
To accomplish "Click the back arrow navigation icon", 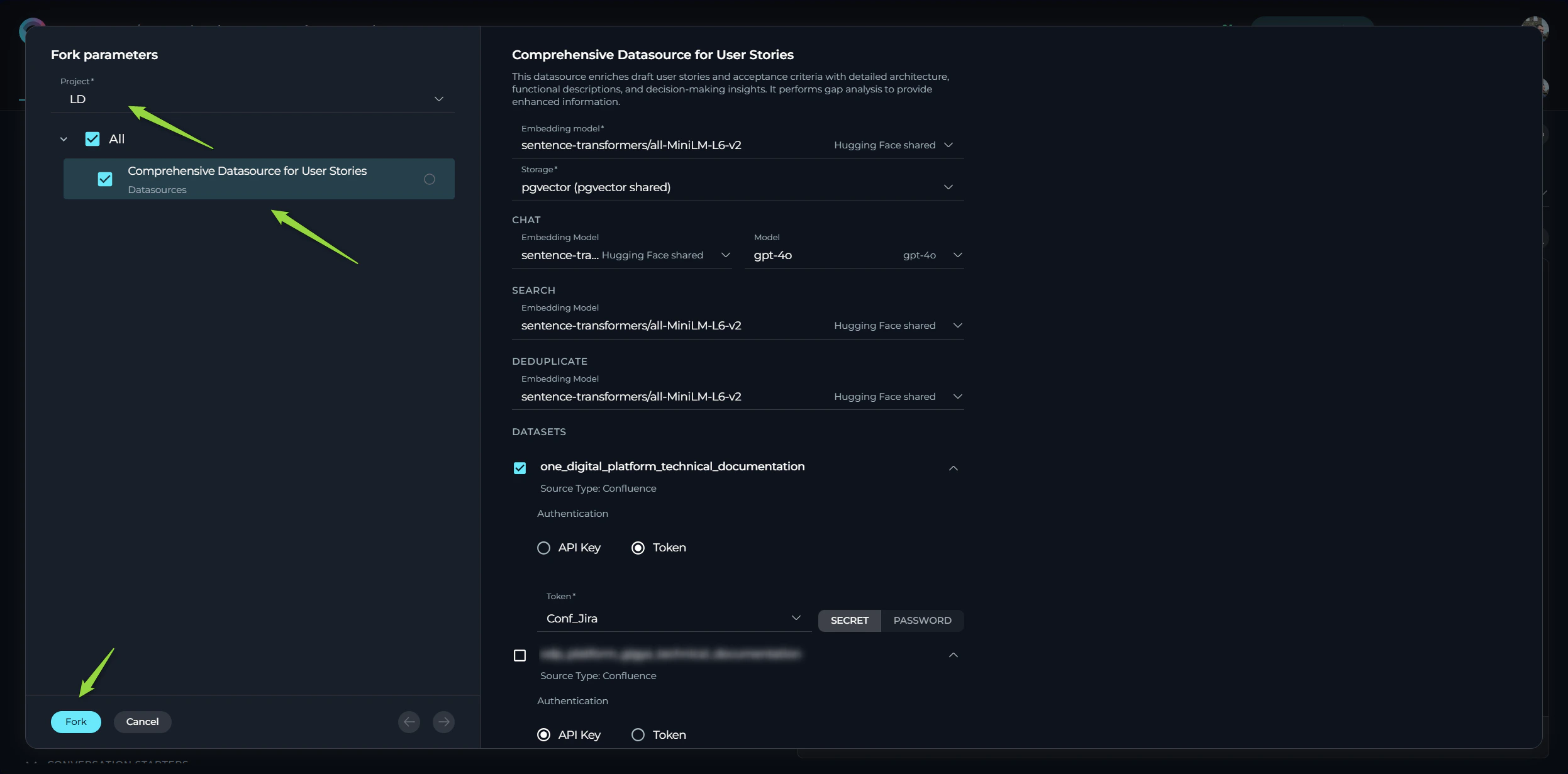I will (409, 721).
